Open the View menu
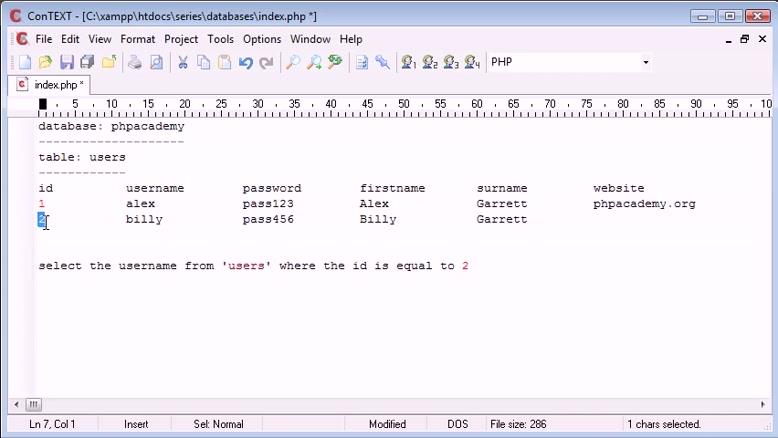 click(100, 39)
